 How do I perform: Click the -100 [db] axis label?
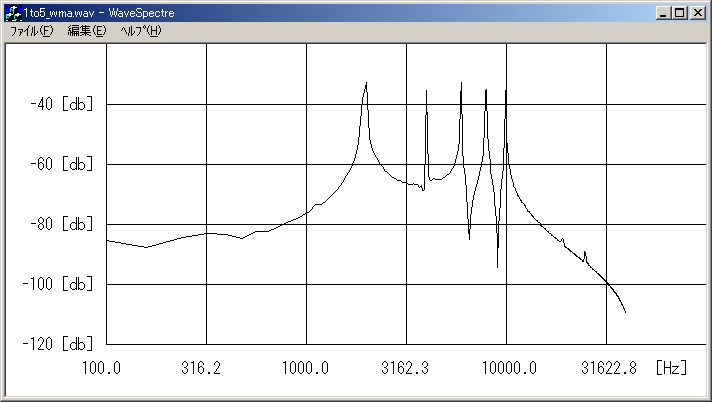pyautogui.click(x=58, y=284)
